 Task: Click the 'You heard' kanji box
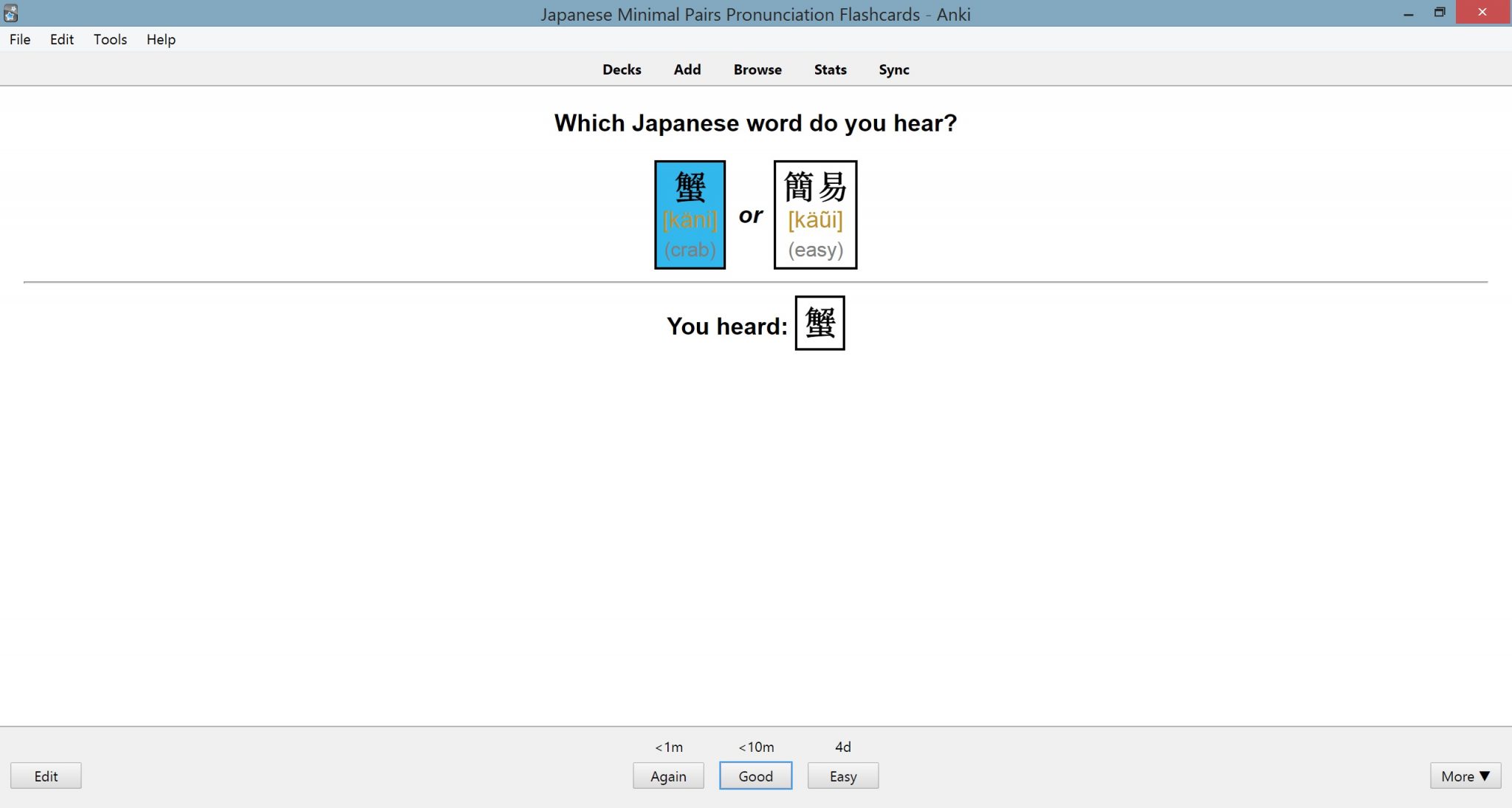(x=819, y=323)
